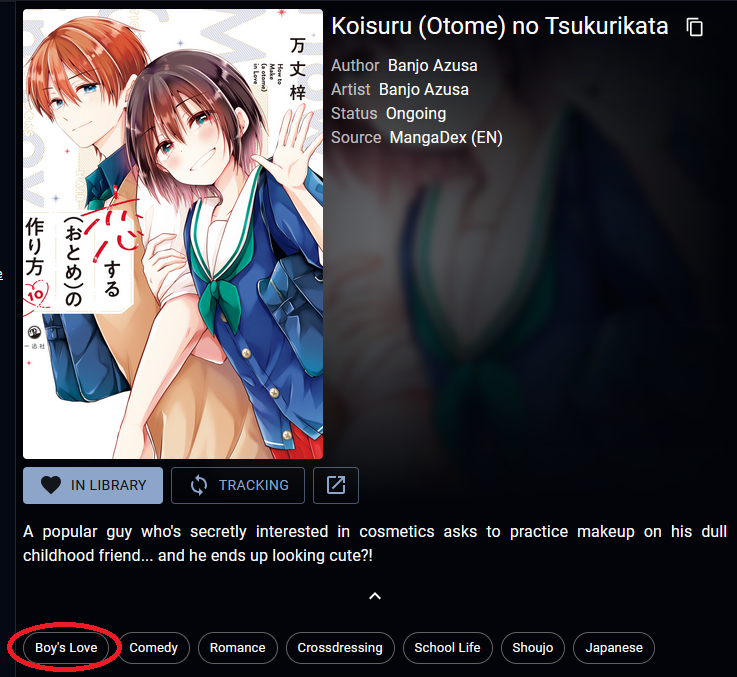Click the heart icon in library button
The width and height of the screenshot is (737, 677).
tap(51, 485)
